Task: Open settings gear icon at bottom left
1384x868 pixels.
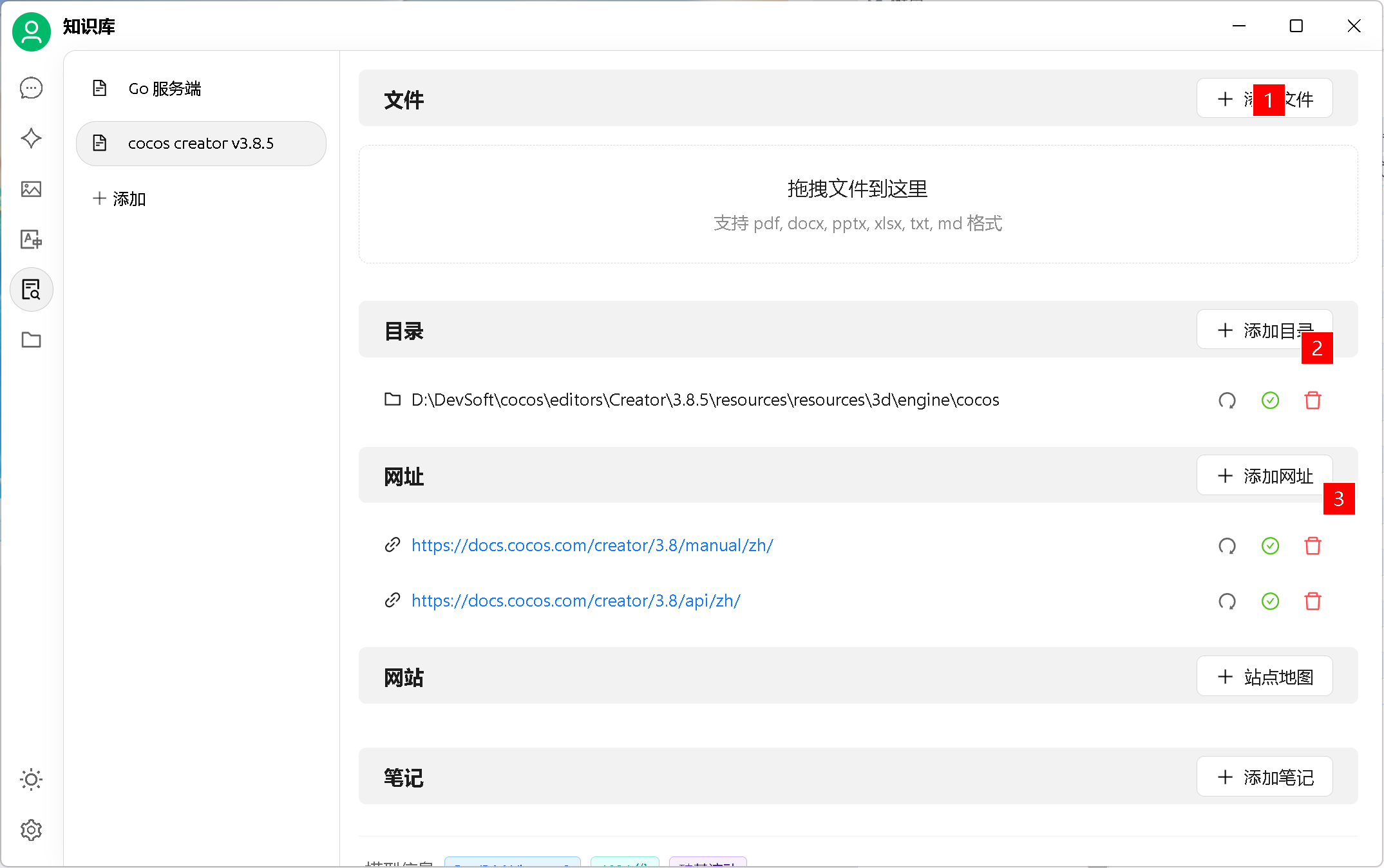Action: [x=31, y=830]
